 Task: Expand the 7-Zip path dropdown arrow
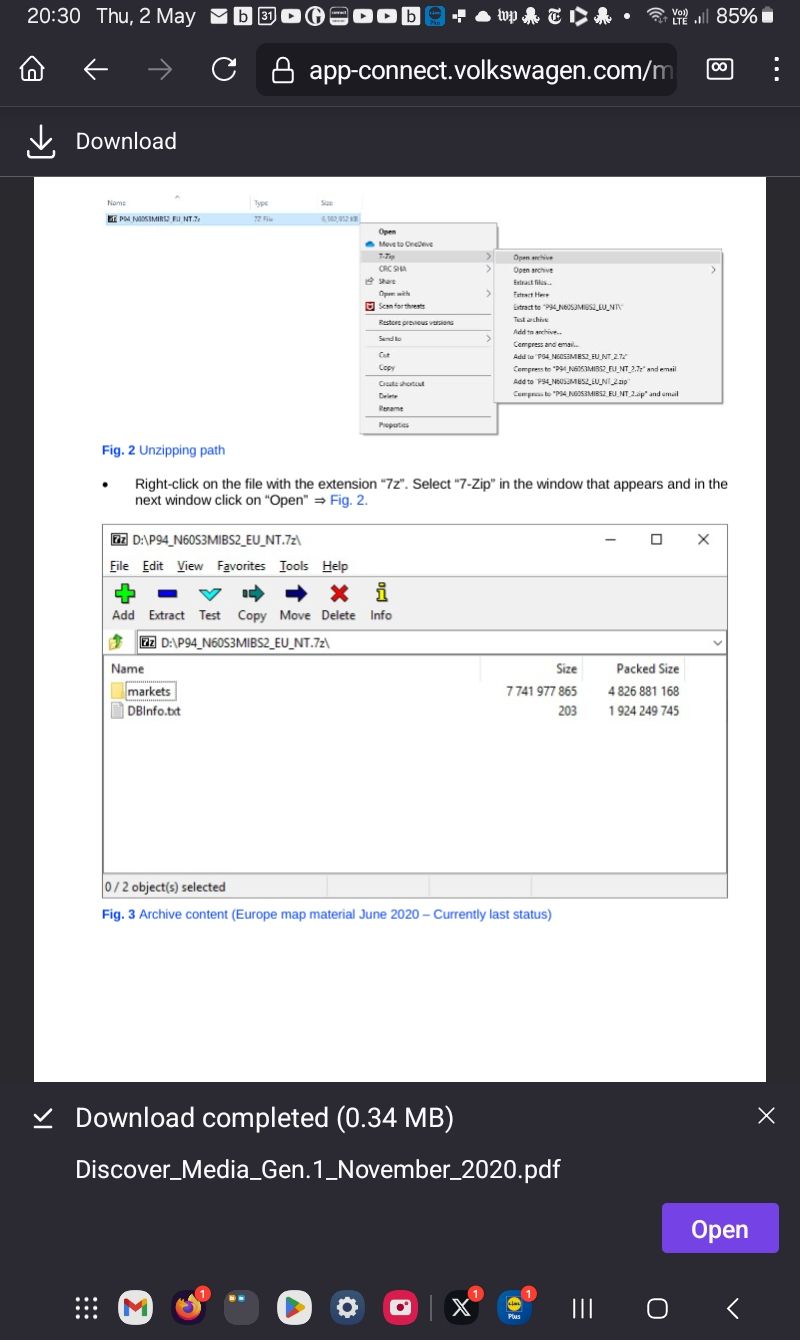pos(716,642)
